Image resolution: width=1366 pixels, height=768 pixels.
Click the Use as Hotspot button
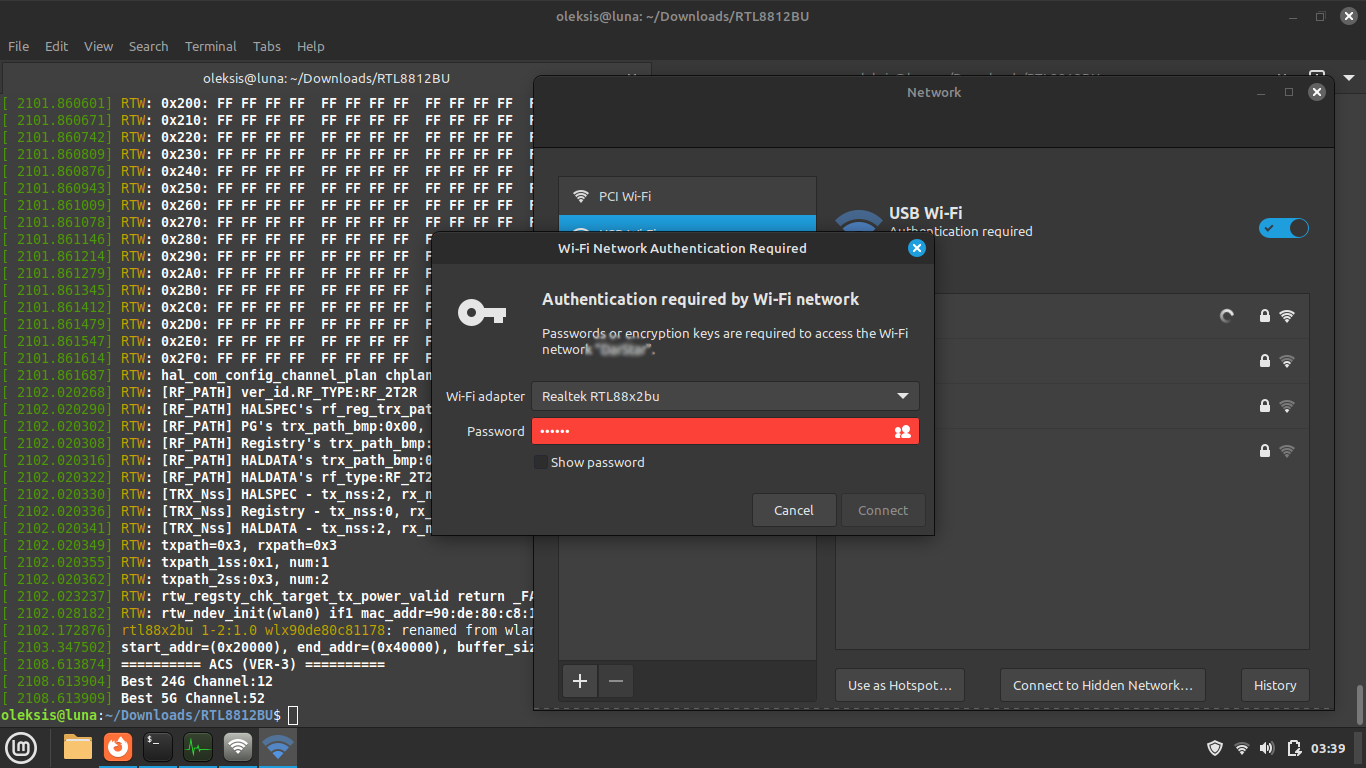point(900,685)
